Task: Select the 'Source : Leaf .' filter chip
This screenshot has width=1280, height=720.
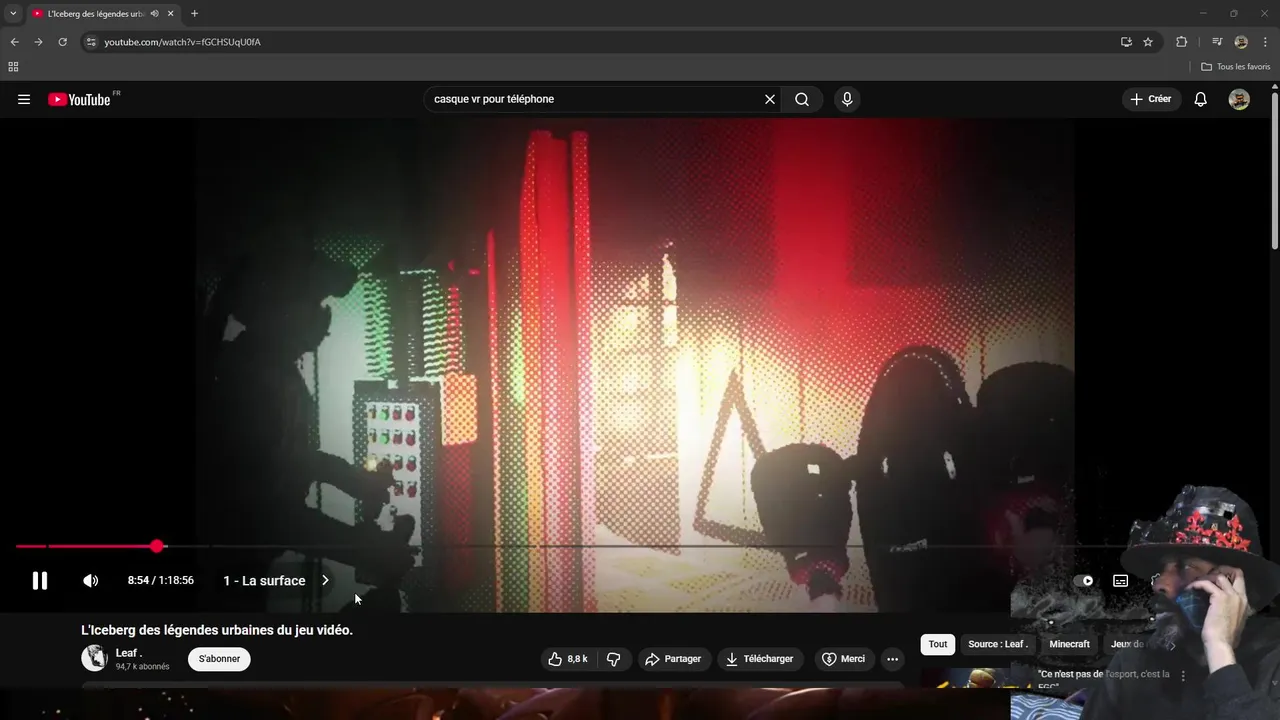Action: (998, 644)
